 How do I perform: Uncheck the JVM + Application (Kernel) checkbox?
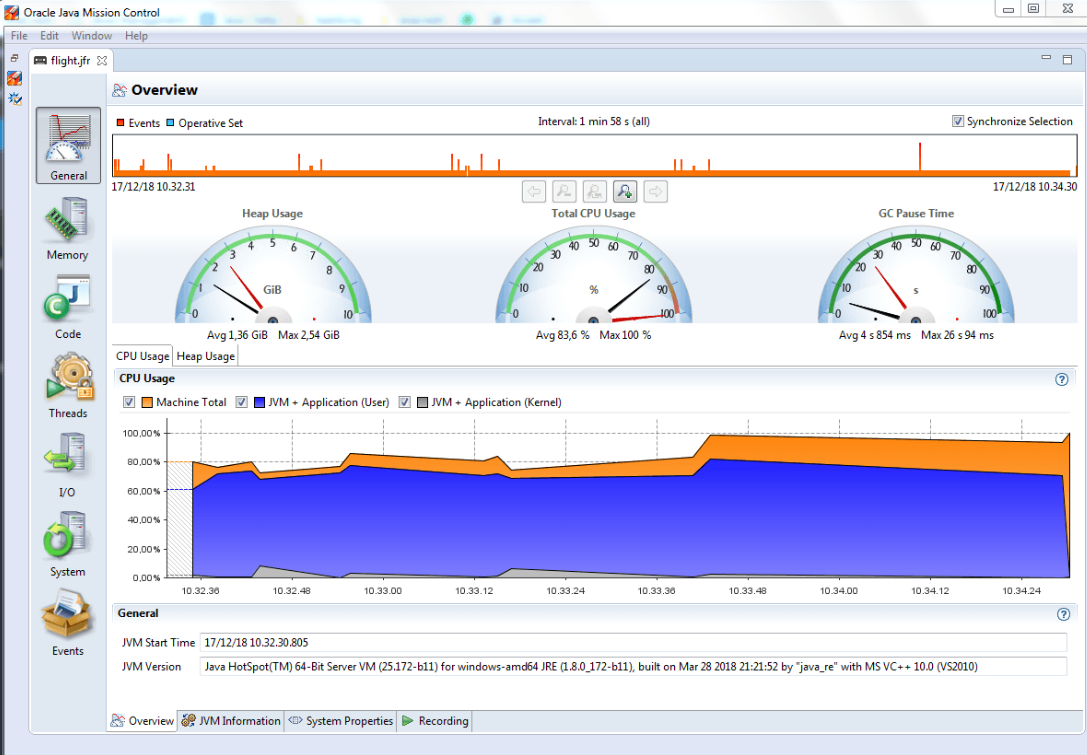[x=405, y=402]
